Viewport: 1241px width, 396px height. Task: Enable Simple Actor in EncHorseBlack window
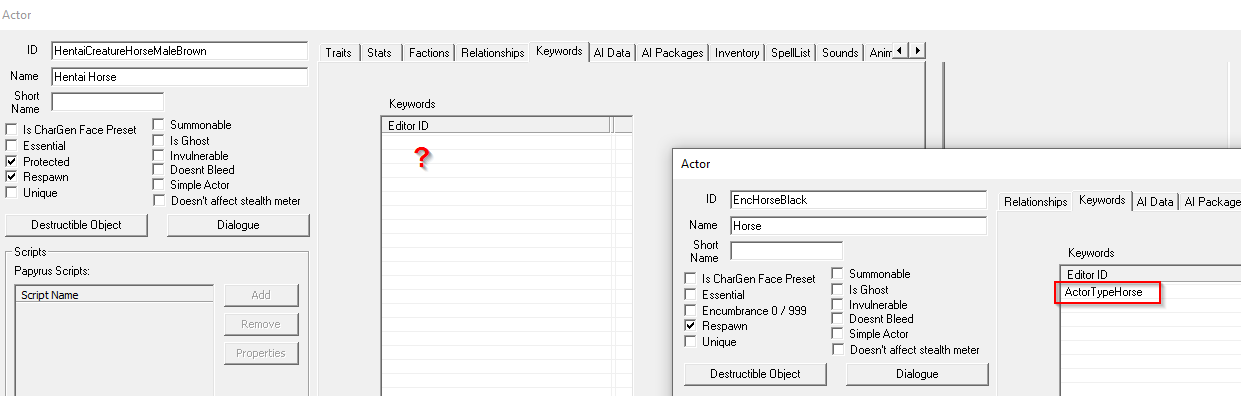(x=838, y=334)
